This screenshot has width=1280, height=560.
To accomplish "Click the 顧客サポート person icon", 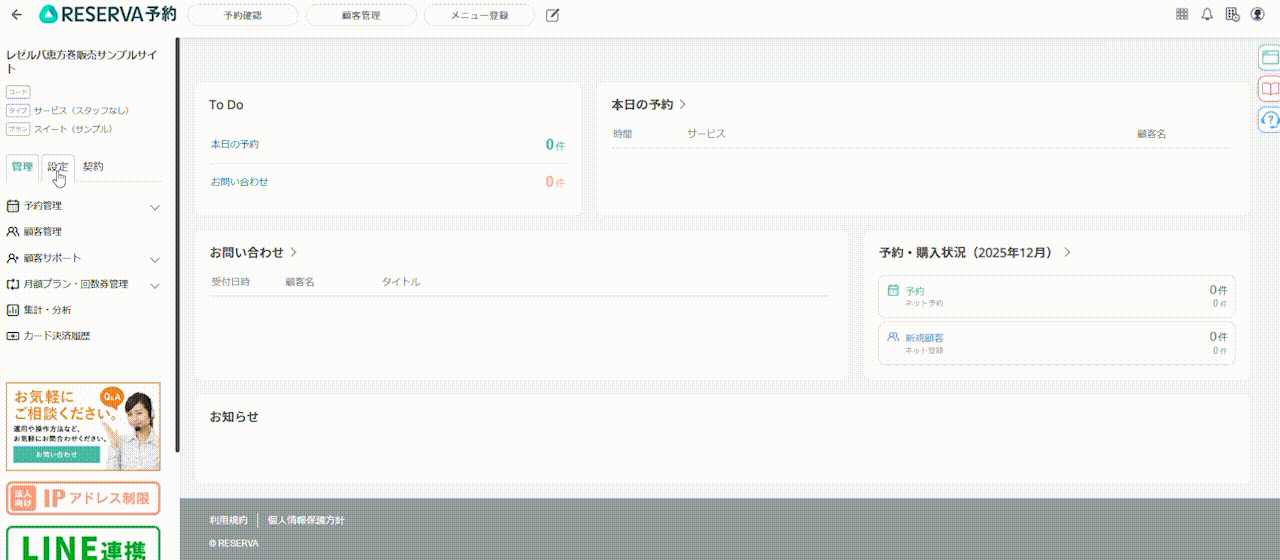I will click(x=13, y=258).
